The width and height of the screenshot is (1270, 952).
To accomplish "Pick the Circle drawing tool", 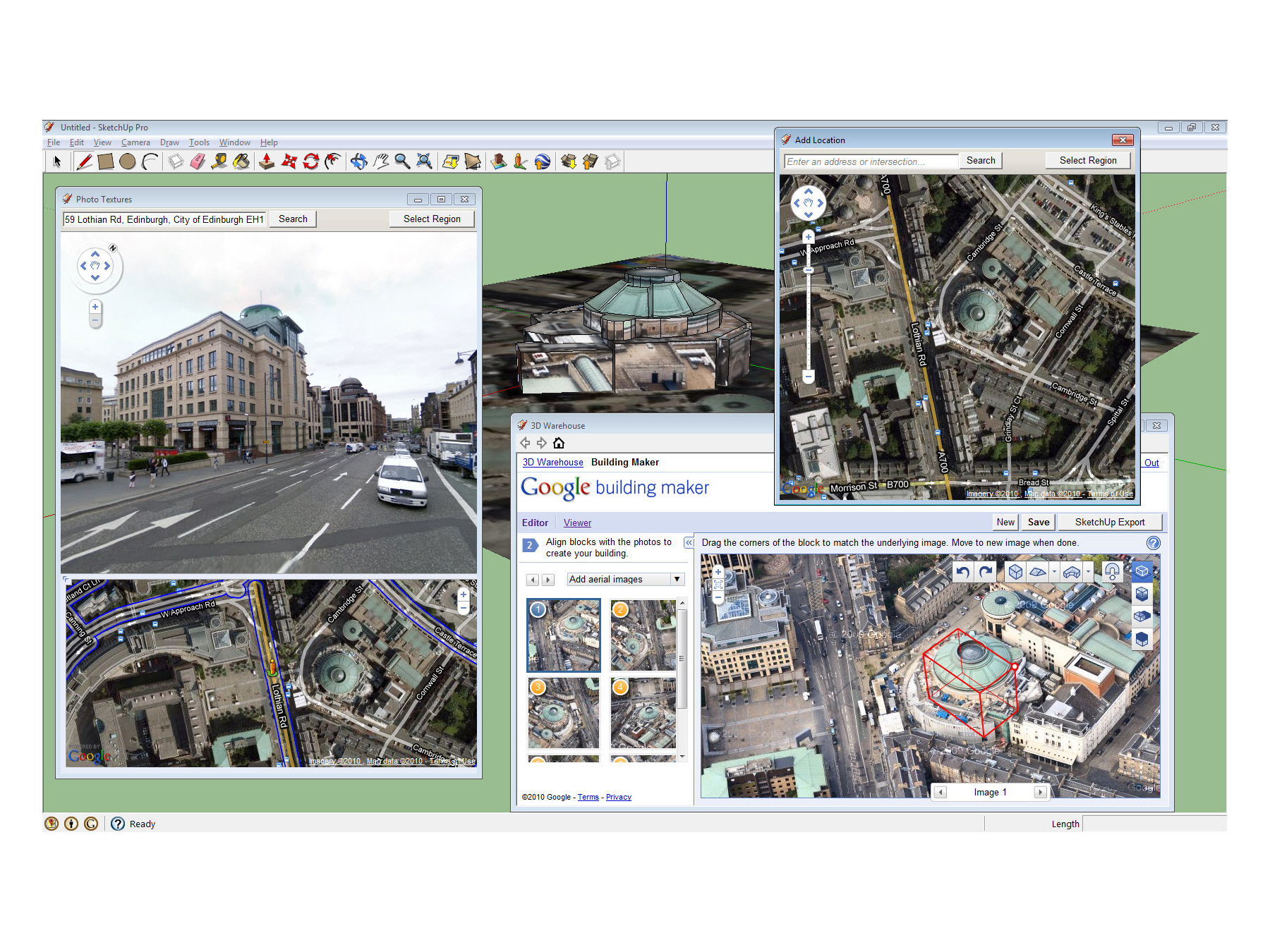I will click(x=128, y=161).
